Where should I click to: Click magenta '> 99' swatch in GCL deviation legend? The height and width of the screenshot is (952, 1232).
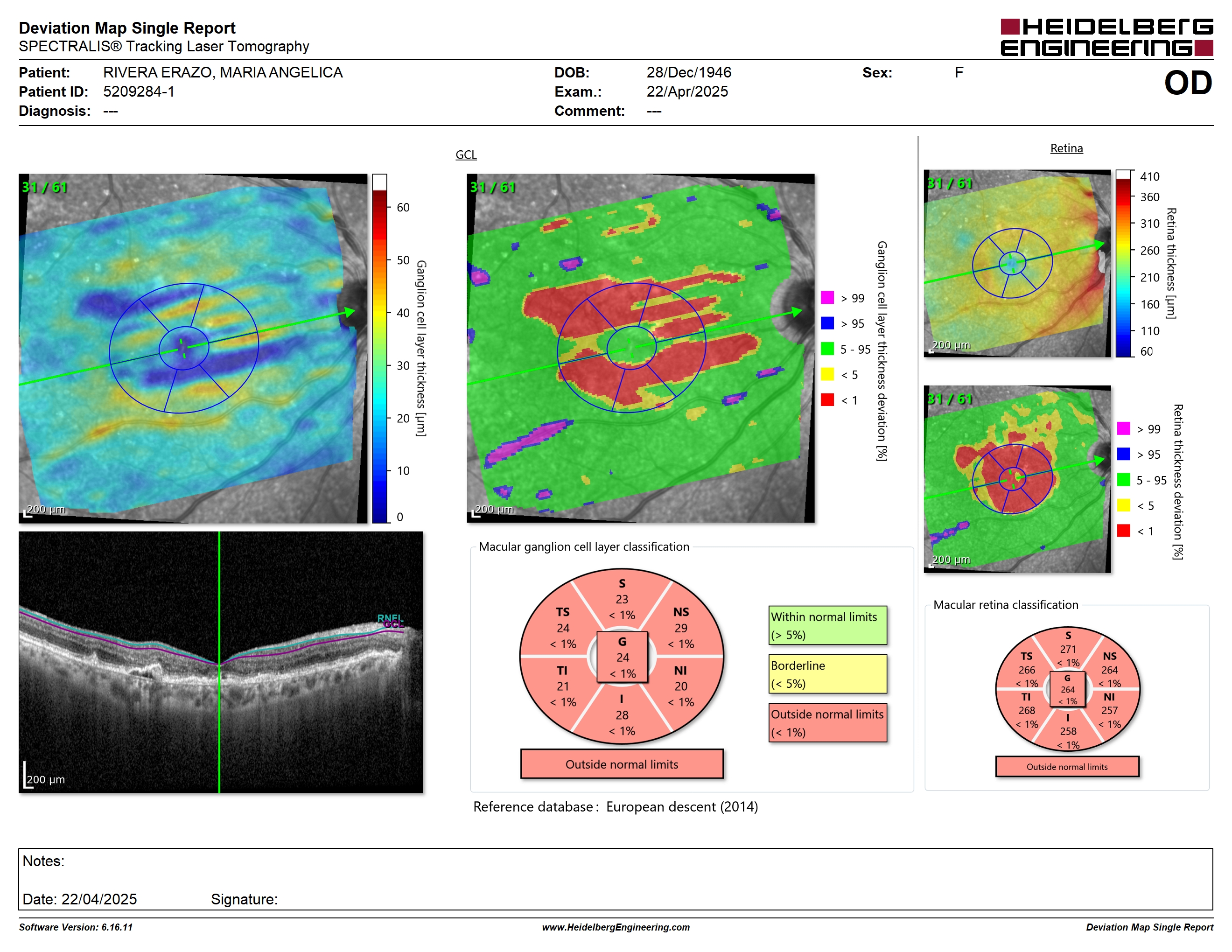(827, 298)
